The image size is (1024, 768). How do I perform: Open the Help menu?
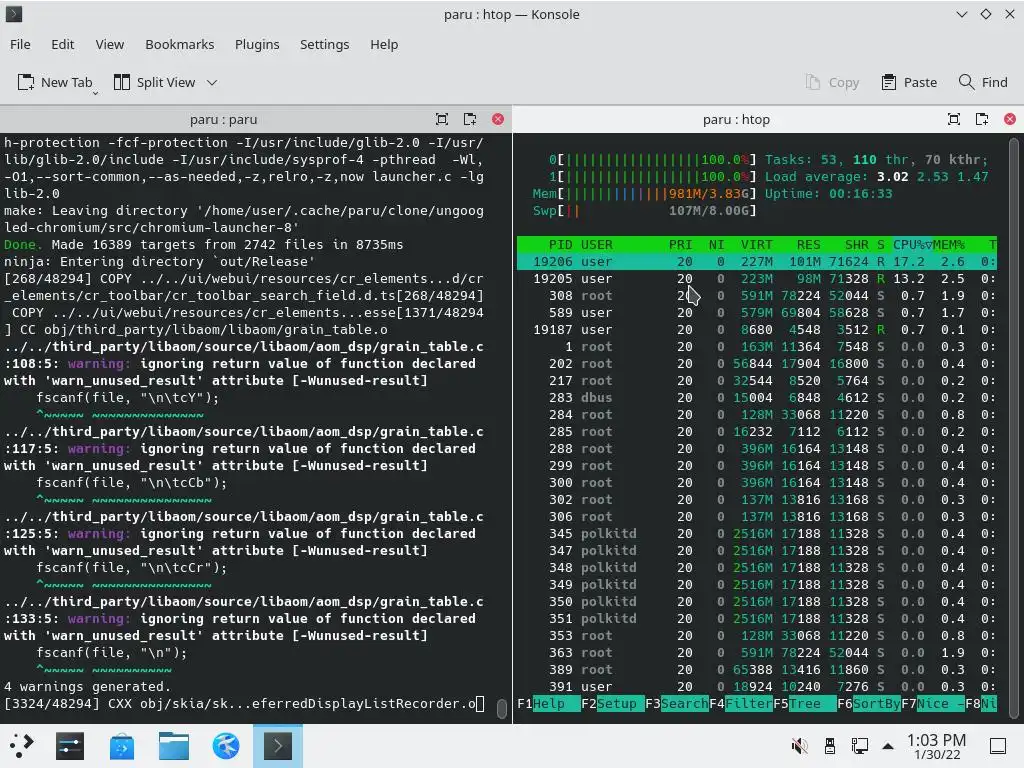pyautogui.click(x=383, y=44)
